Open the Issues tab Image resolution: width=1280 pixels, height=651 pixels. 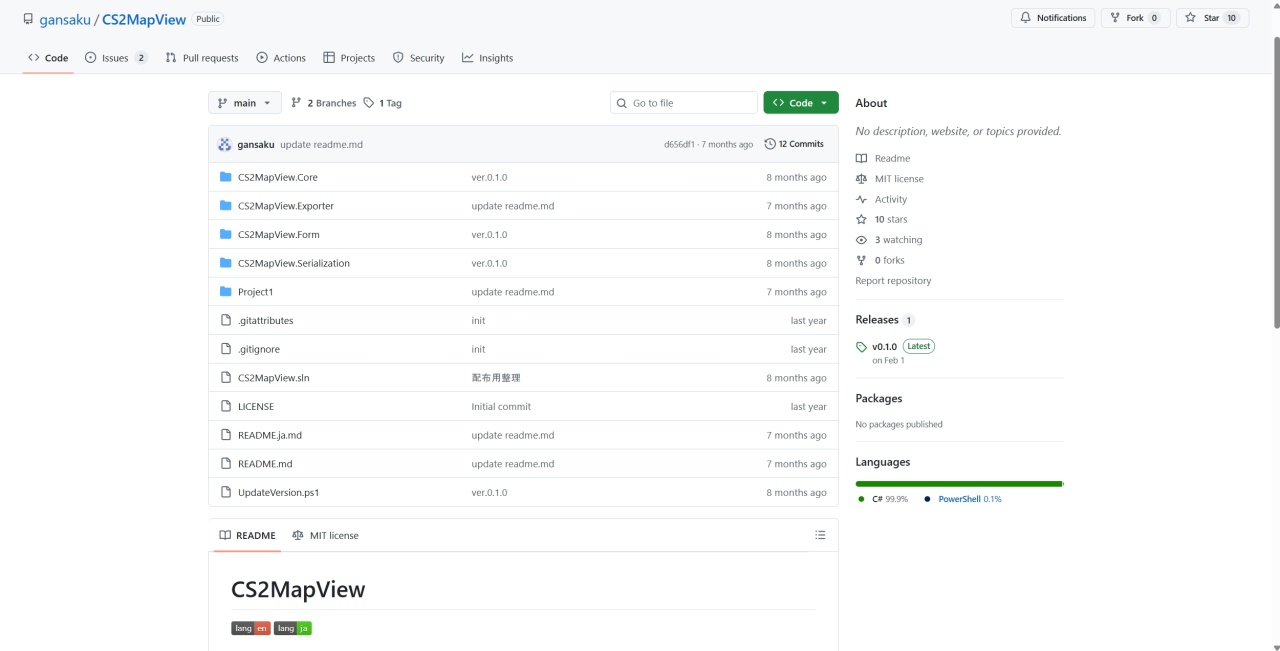[x=116, y=58]
